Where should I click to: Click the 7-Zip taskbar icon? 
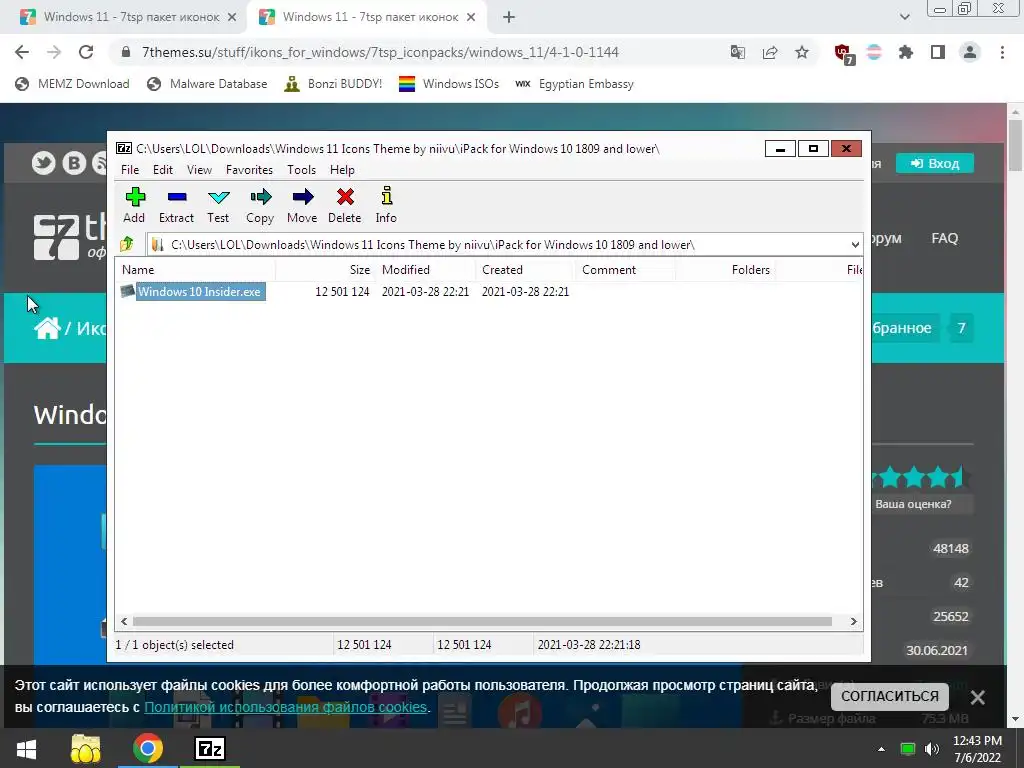click(210, 749)
